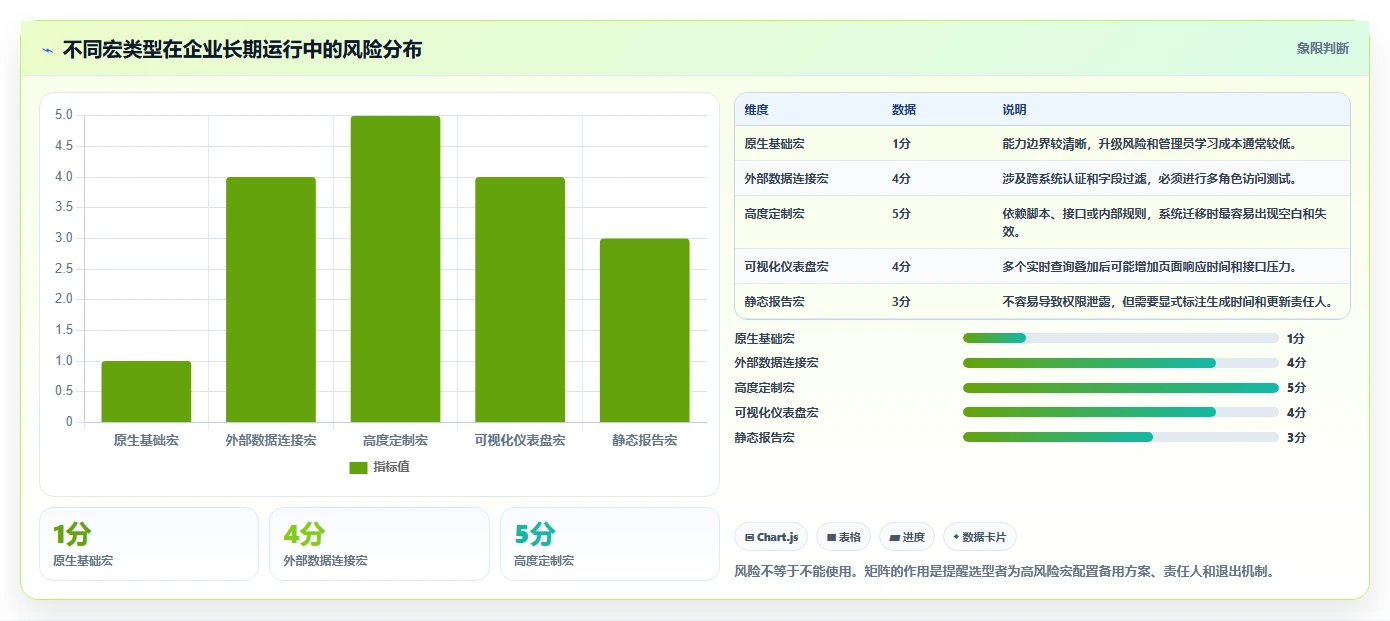
Task: Click the icon inside the 进度 tag
Action: [894, 538]
